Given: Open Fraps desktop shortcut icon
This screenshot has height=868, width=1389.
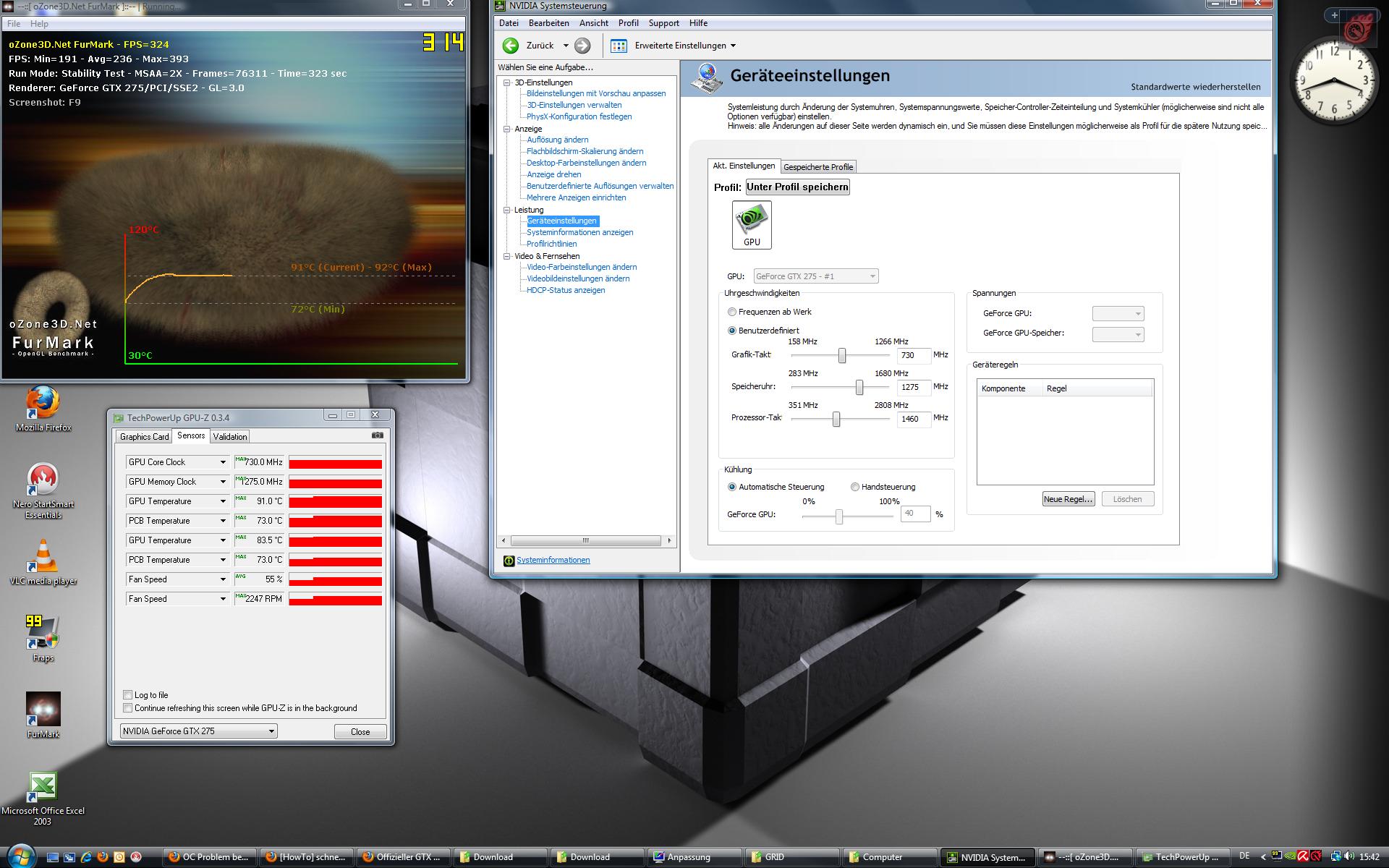Looking at the screenshot, I should 42,633.
